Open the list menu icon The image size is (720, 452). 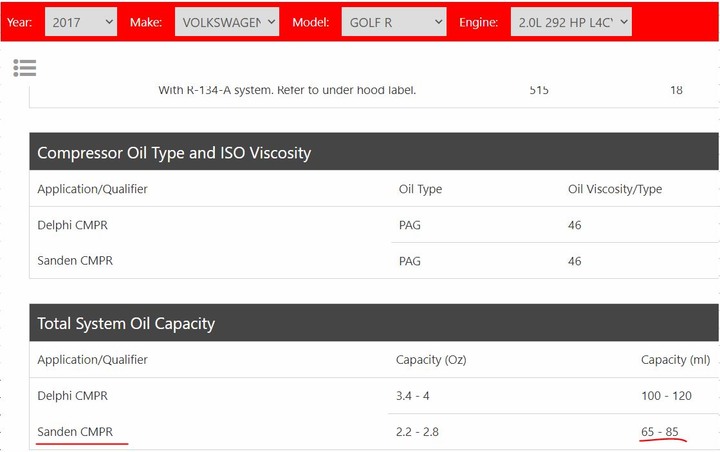pos(25,68)
